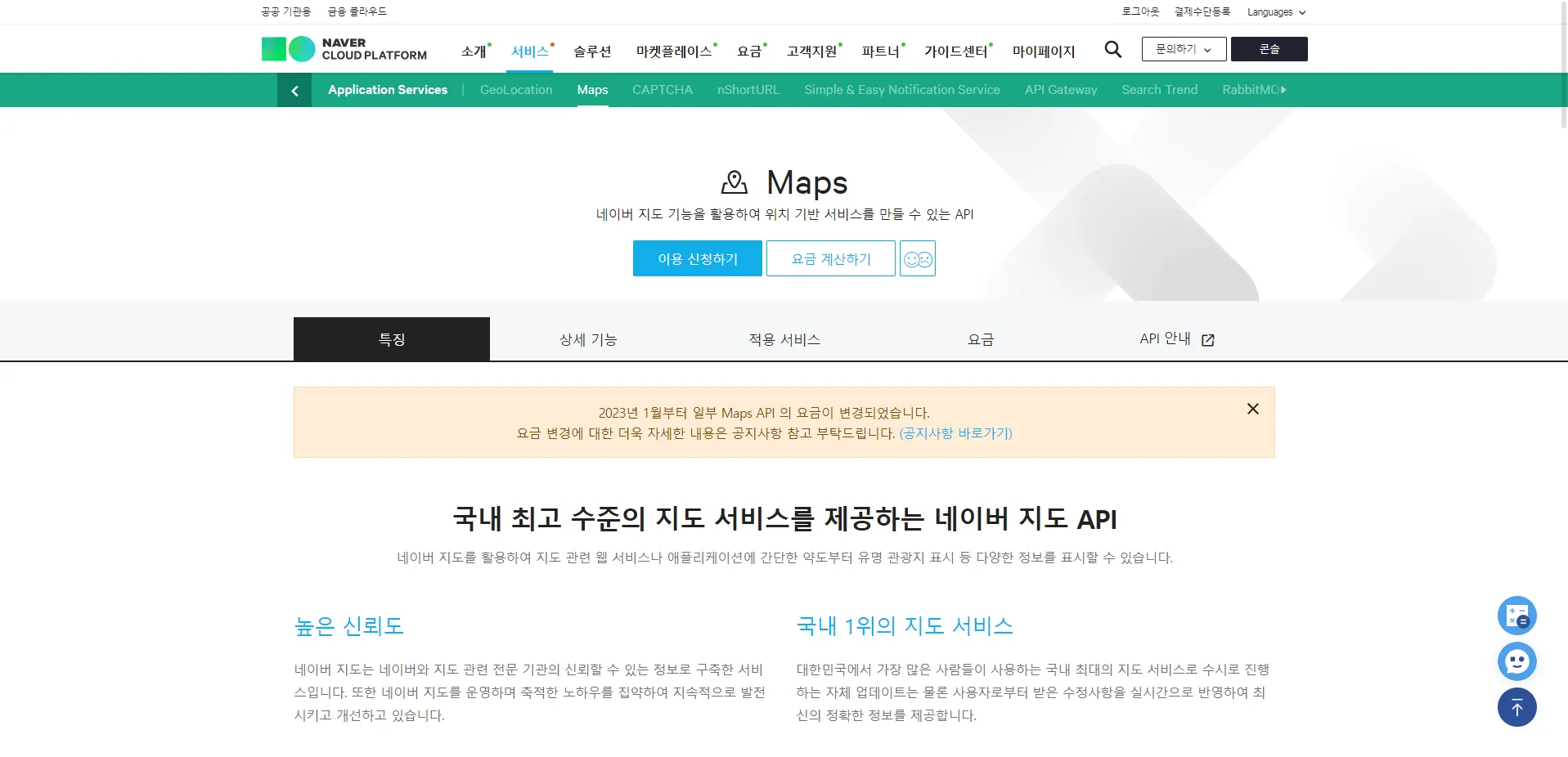Open the API 안내 external tab

(1177, 339)
